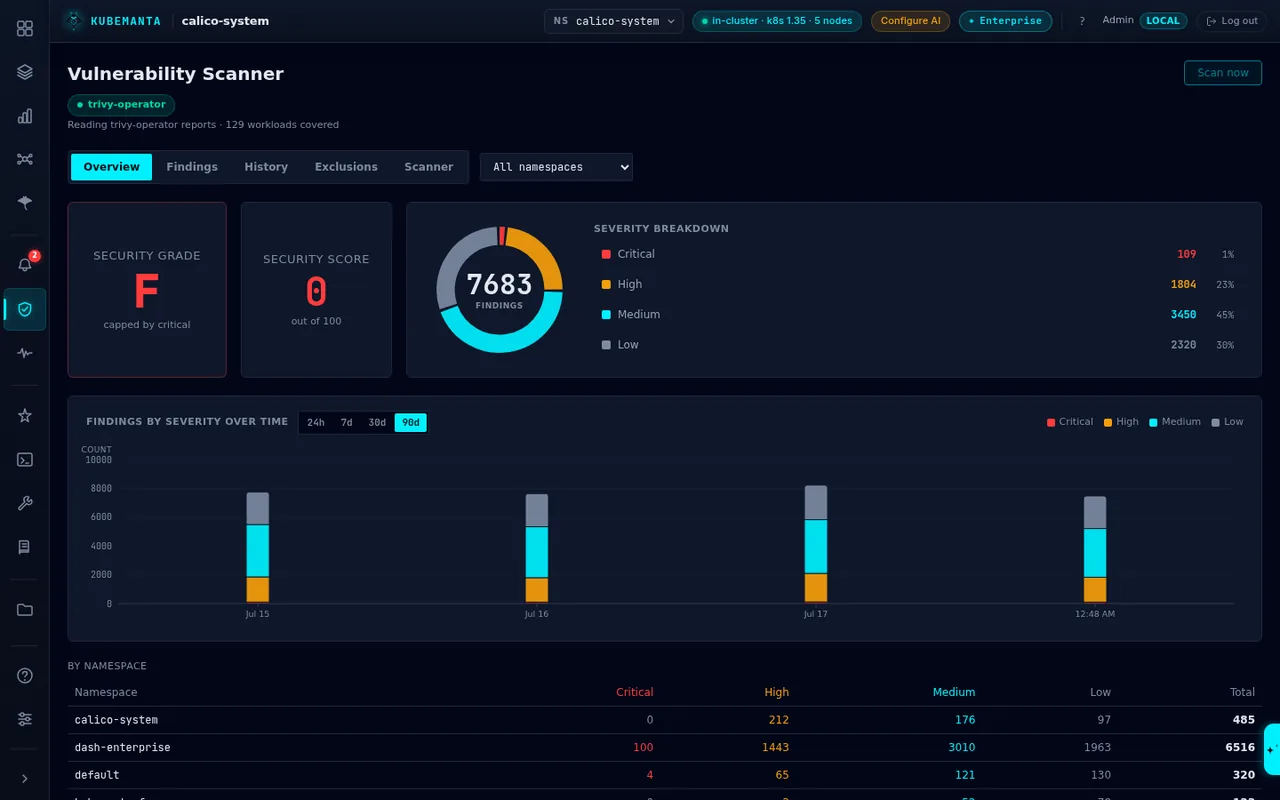The height and width of the screenshot is (800, 1280).
Task: Select the 90d chart range
Action: pyautogui.click(x=410, y=423)
